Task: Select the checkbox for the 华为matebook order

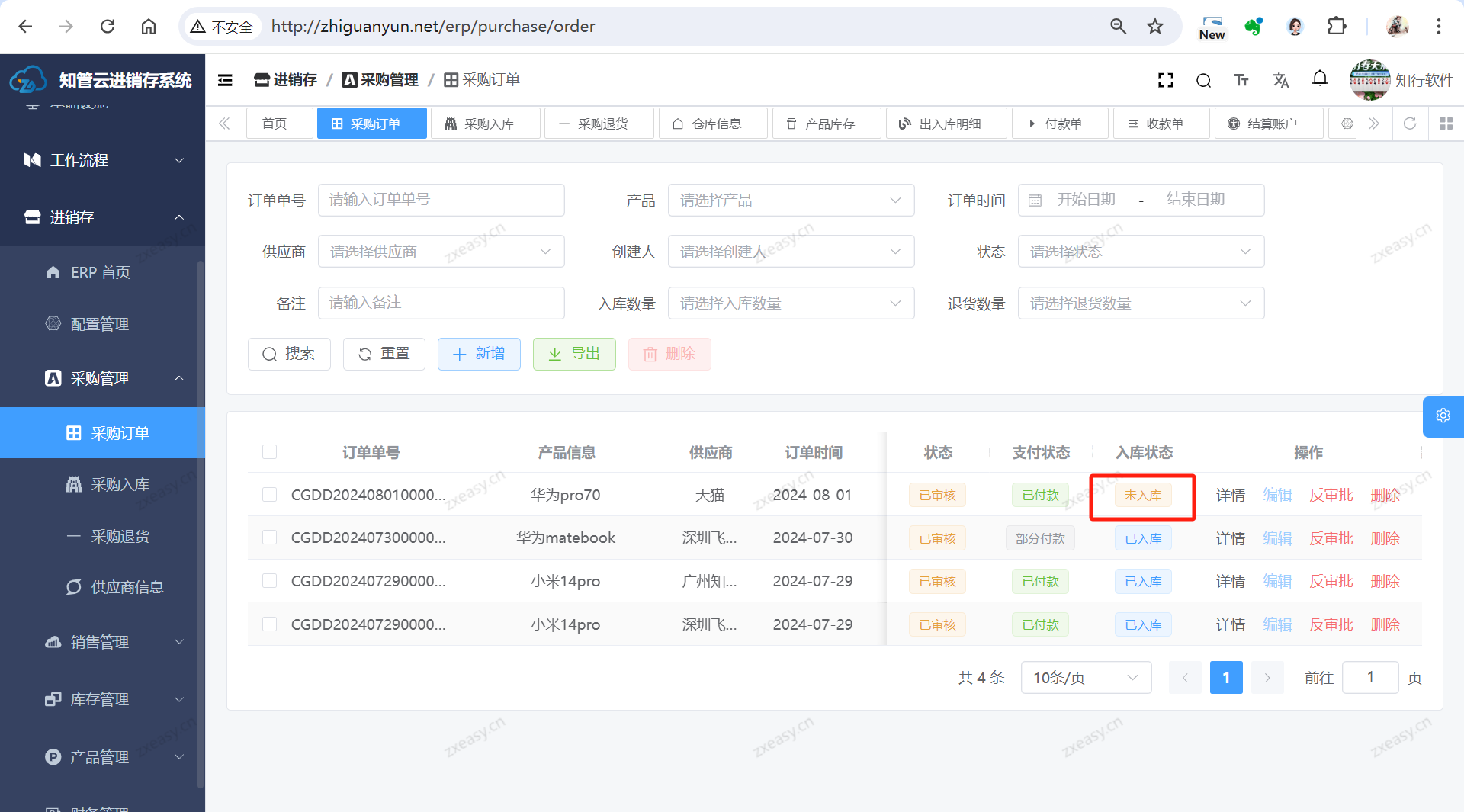Action: (269, 538)
